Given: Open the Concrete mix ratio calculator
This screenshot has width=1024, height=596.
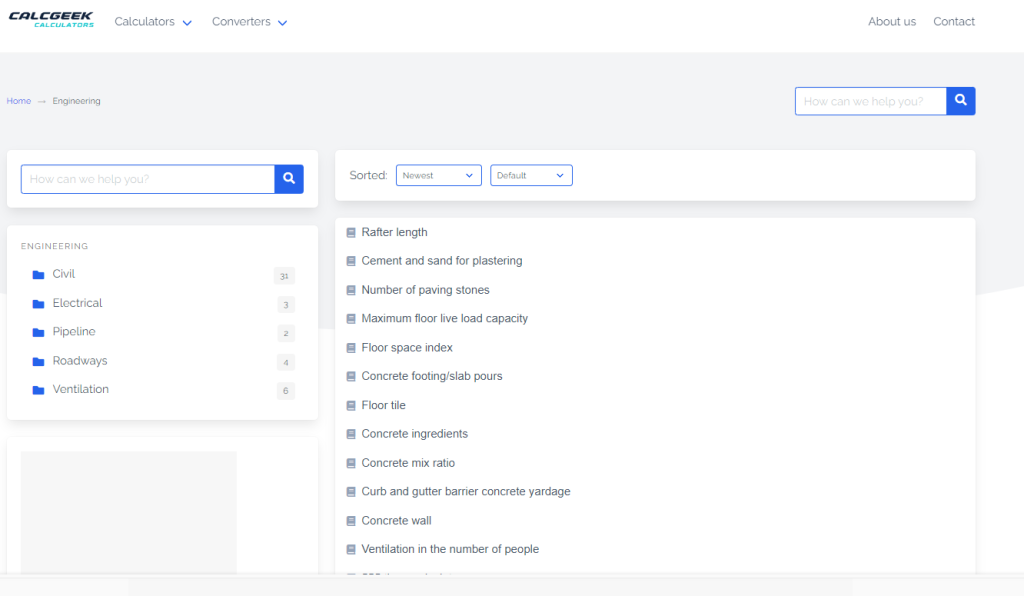Looking at the screenshot, I should [x=408, y=463].
